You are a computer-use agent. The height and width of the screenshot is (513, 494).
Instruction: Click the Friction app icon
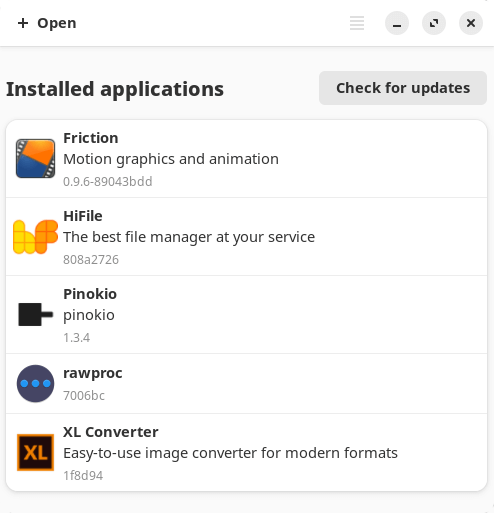click(35, 159)
